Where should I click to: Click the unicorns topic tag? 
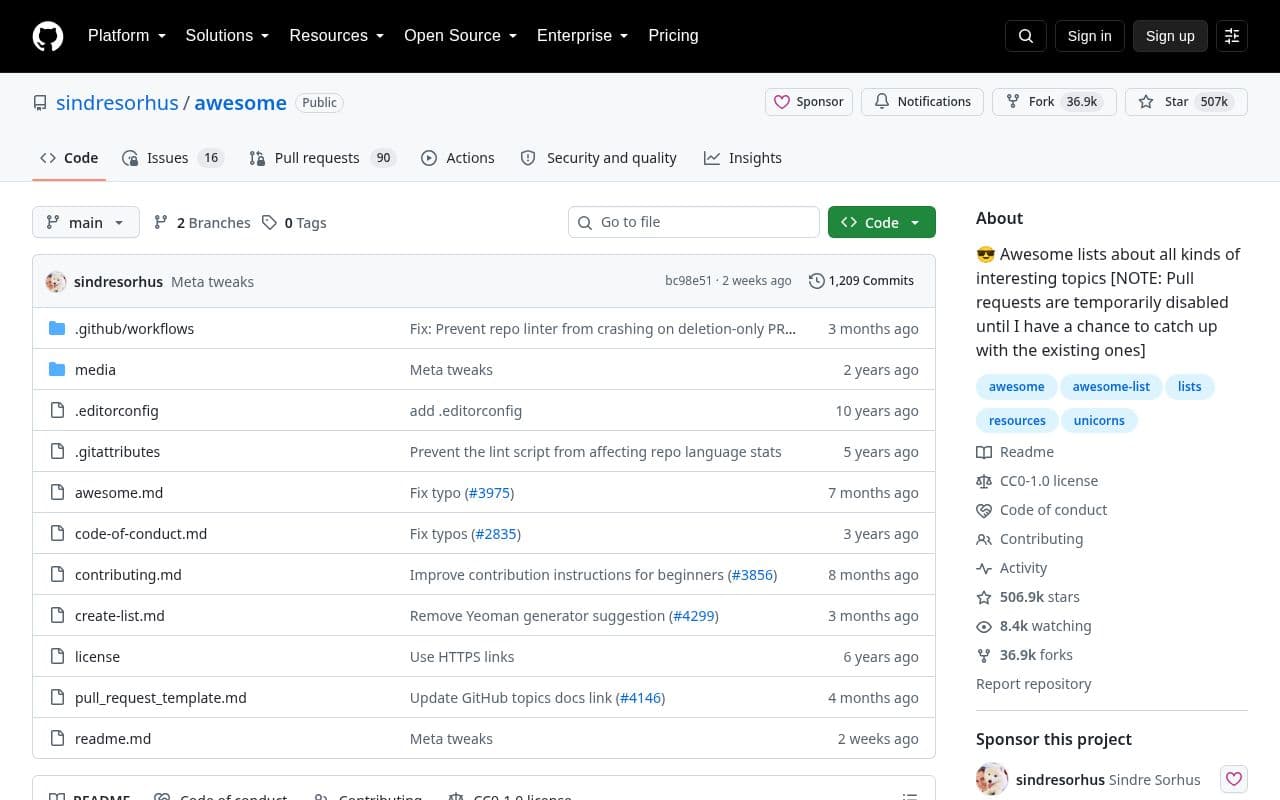1099,421
